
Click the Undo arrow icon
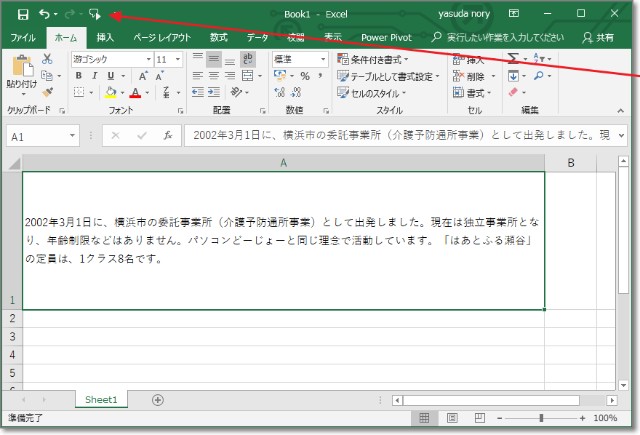point(44,14)
